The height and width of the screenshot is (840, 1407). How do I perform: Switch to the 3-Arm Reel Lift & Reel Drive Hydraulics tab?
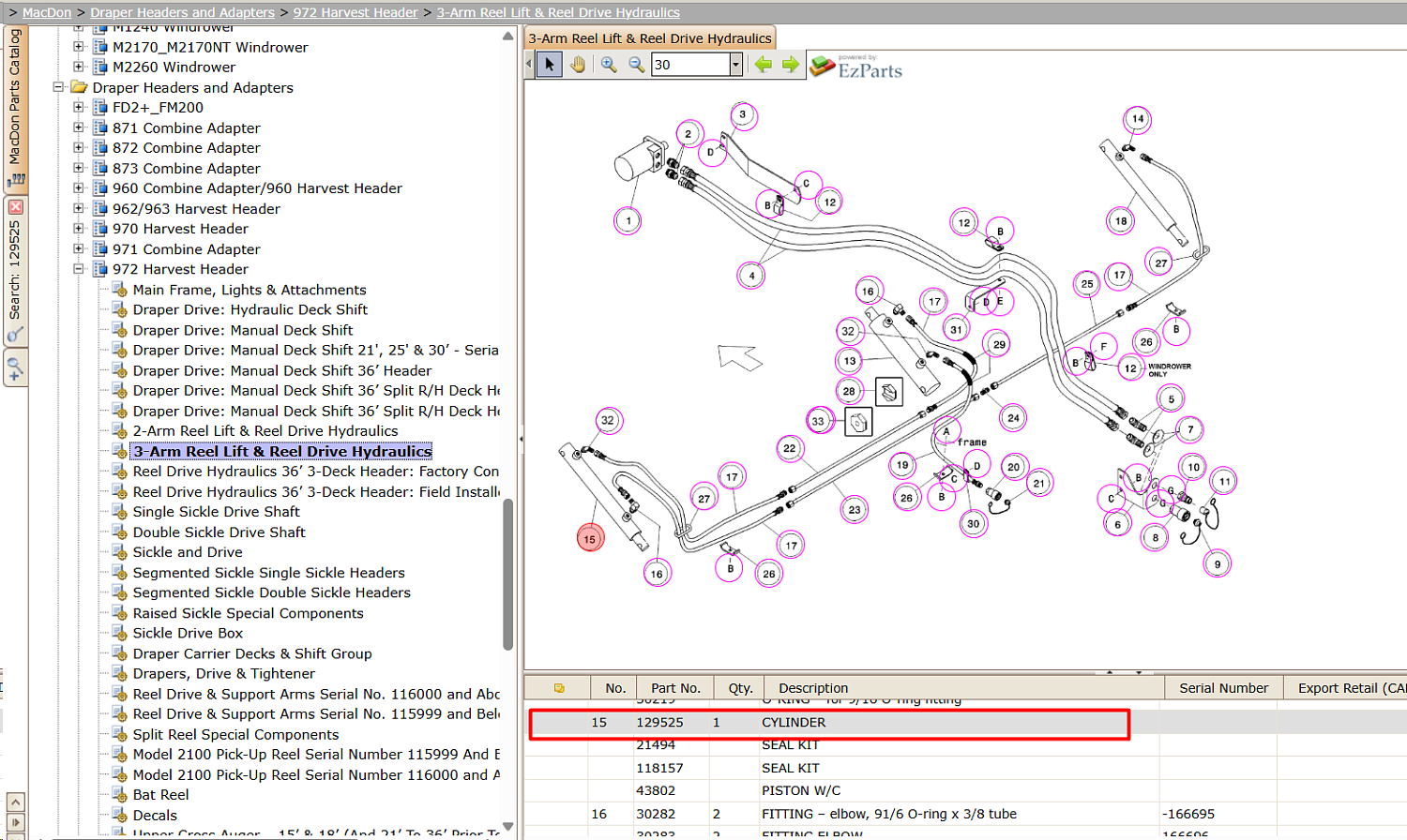click(649, 38)
